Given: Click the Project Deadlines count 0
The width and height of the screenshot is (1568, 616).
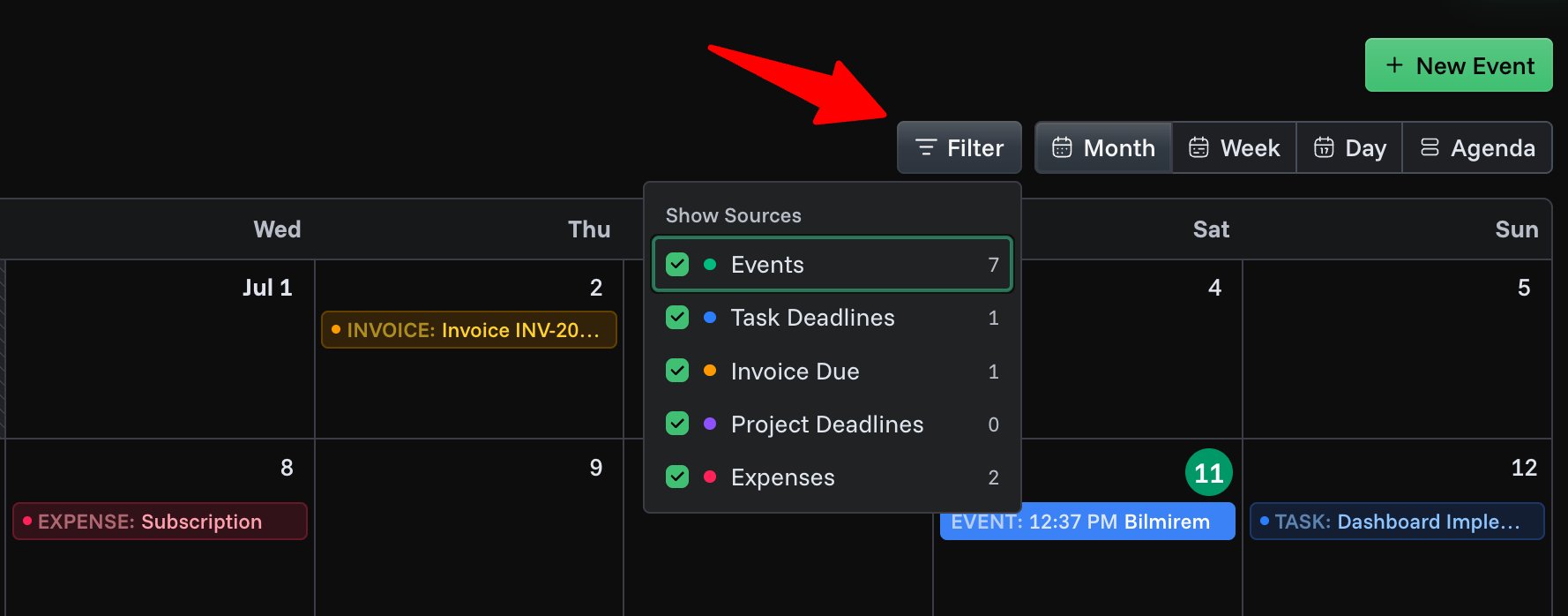Looking at the screenshot, I should click(994, 424).
